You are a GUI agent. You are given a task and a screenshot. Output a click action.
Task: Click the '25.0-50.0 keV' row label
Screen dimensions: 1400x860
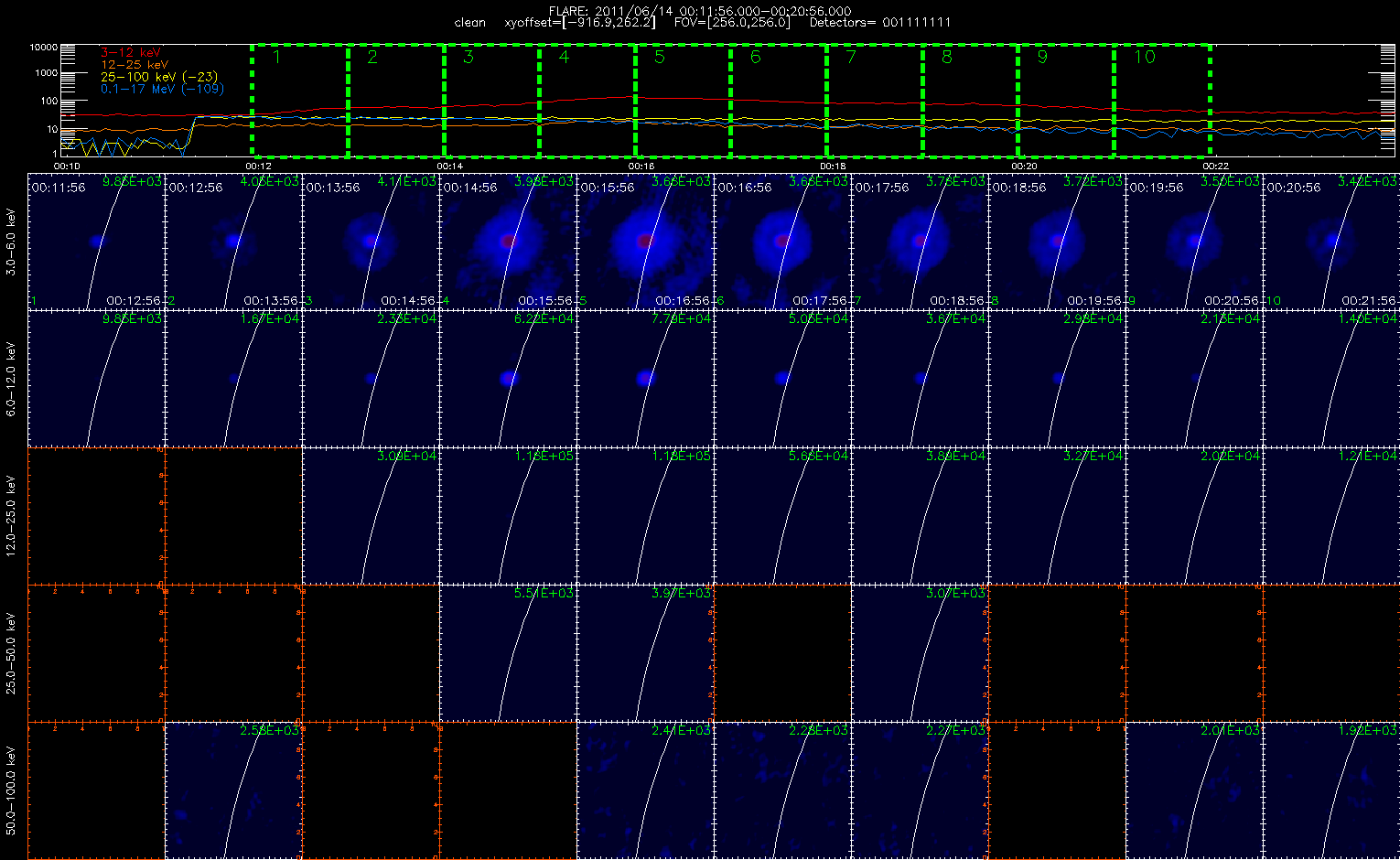tap(11, 653)
